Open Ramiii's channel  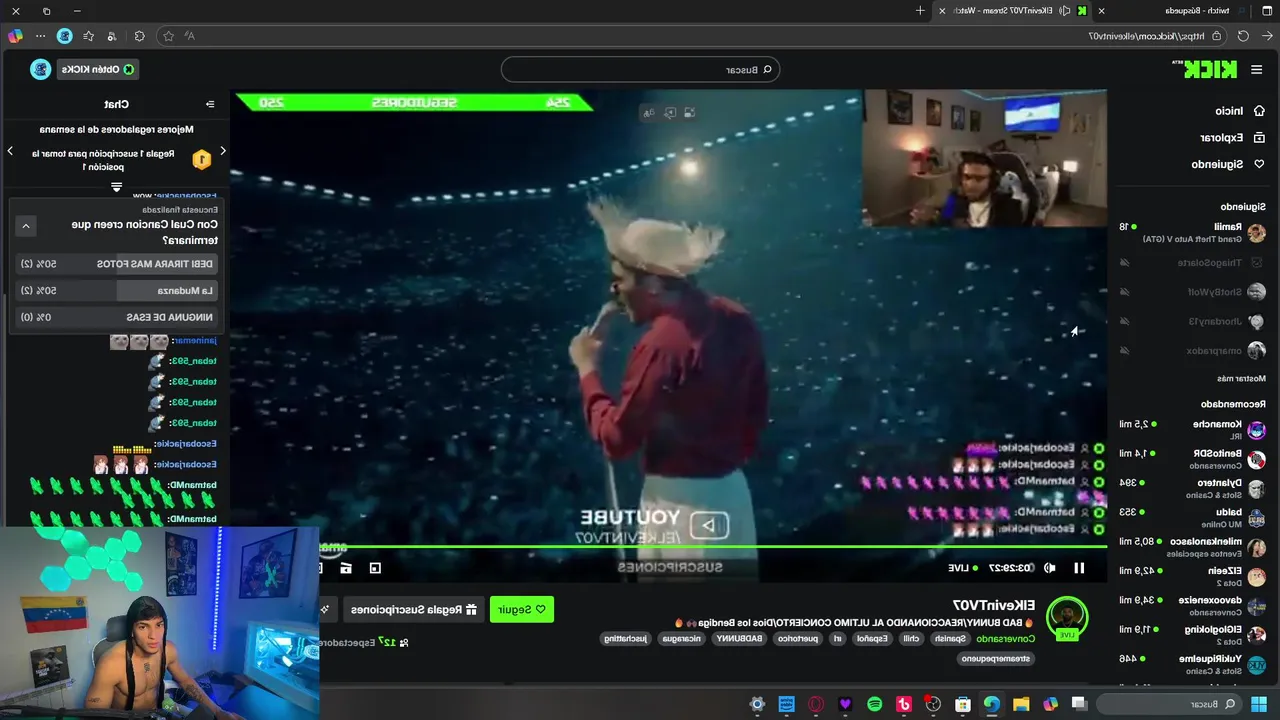[x=1193, y=232]
